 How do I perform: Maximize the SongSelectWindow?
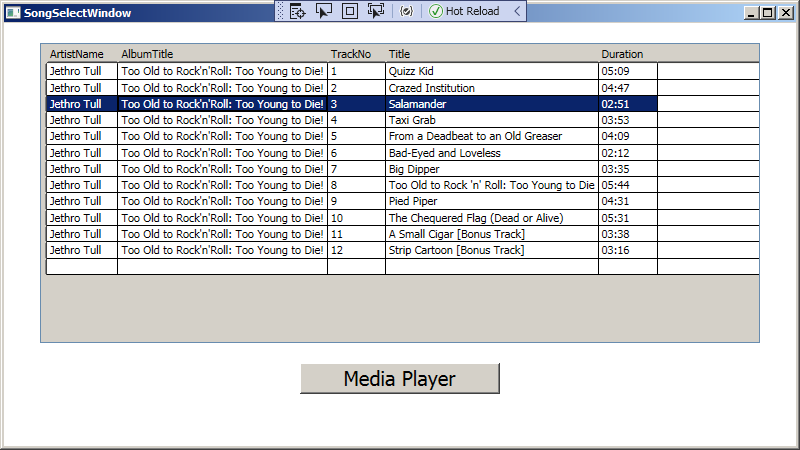click(x=767, y=13)
